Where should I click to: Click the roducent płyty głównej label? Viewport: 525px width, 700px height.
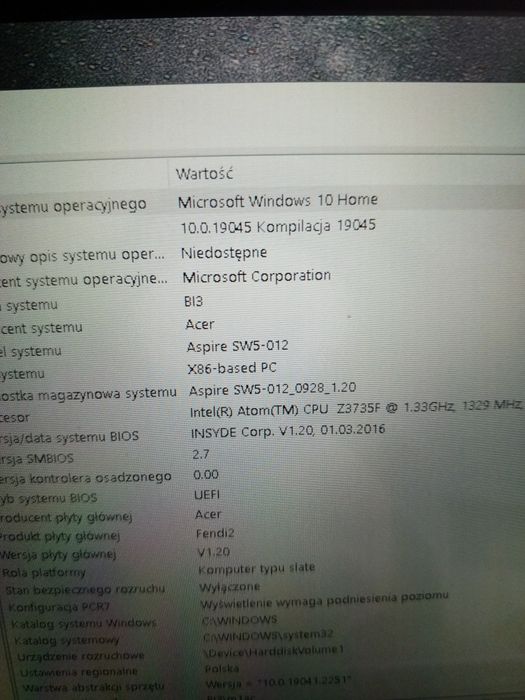(x=66, y=517)
